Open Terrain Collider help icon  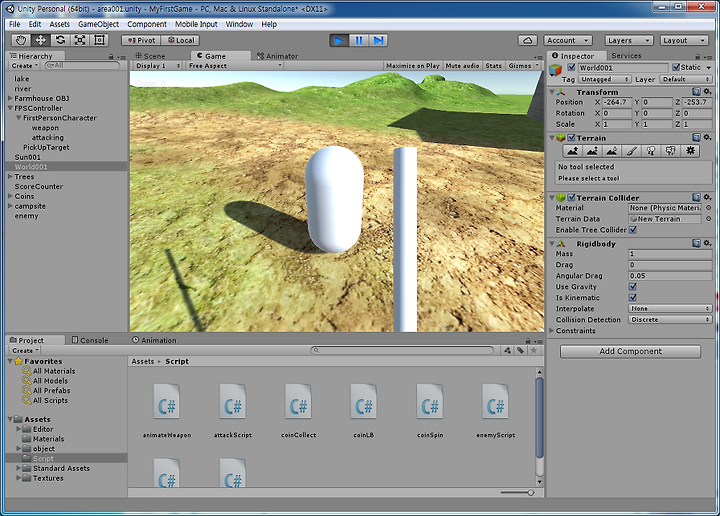coord(696,197)
